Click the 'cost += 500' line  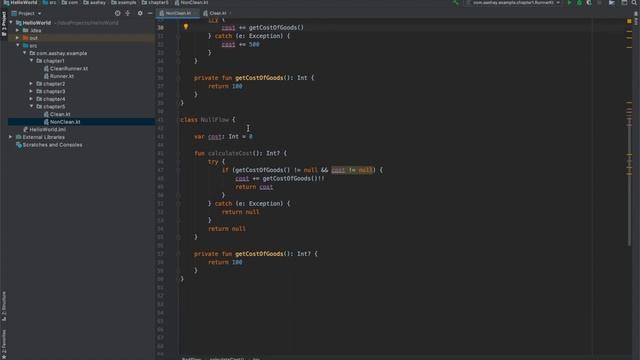240,44
